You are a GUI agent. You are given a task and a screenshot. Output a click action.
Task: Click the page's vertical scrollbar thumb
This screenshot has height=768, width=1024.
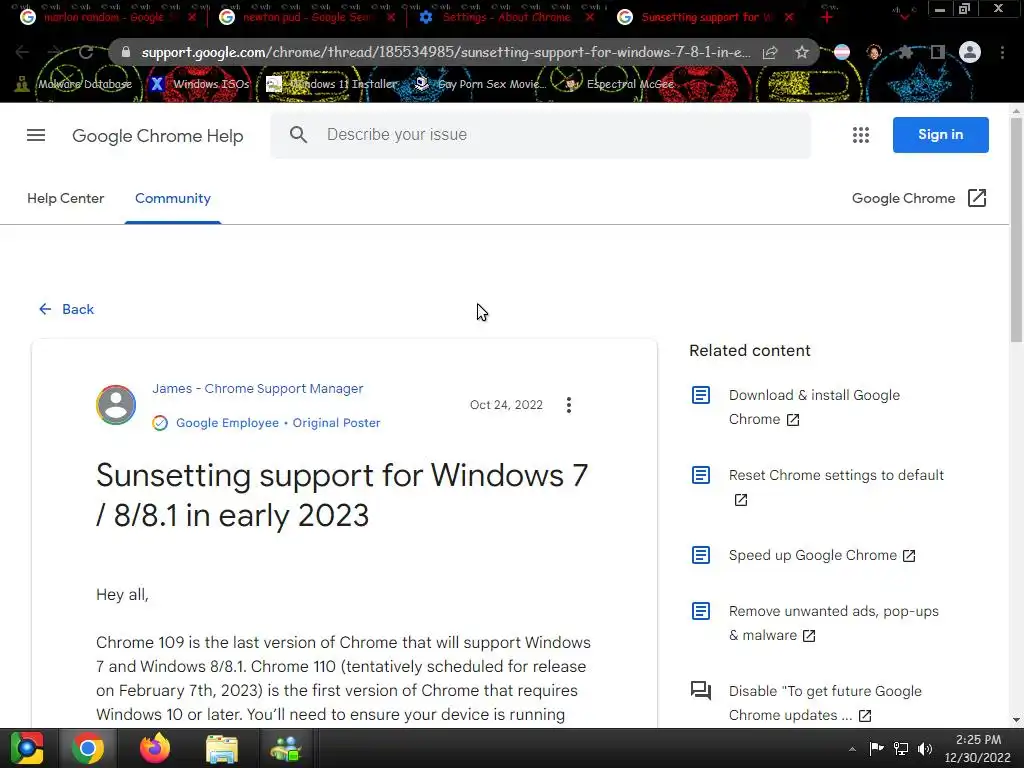click(x=1016, y=230)
